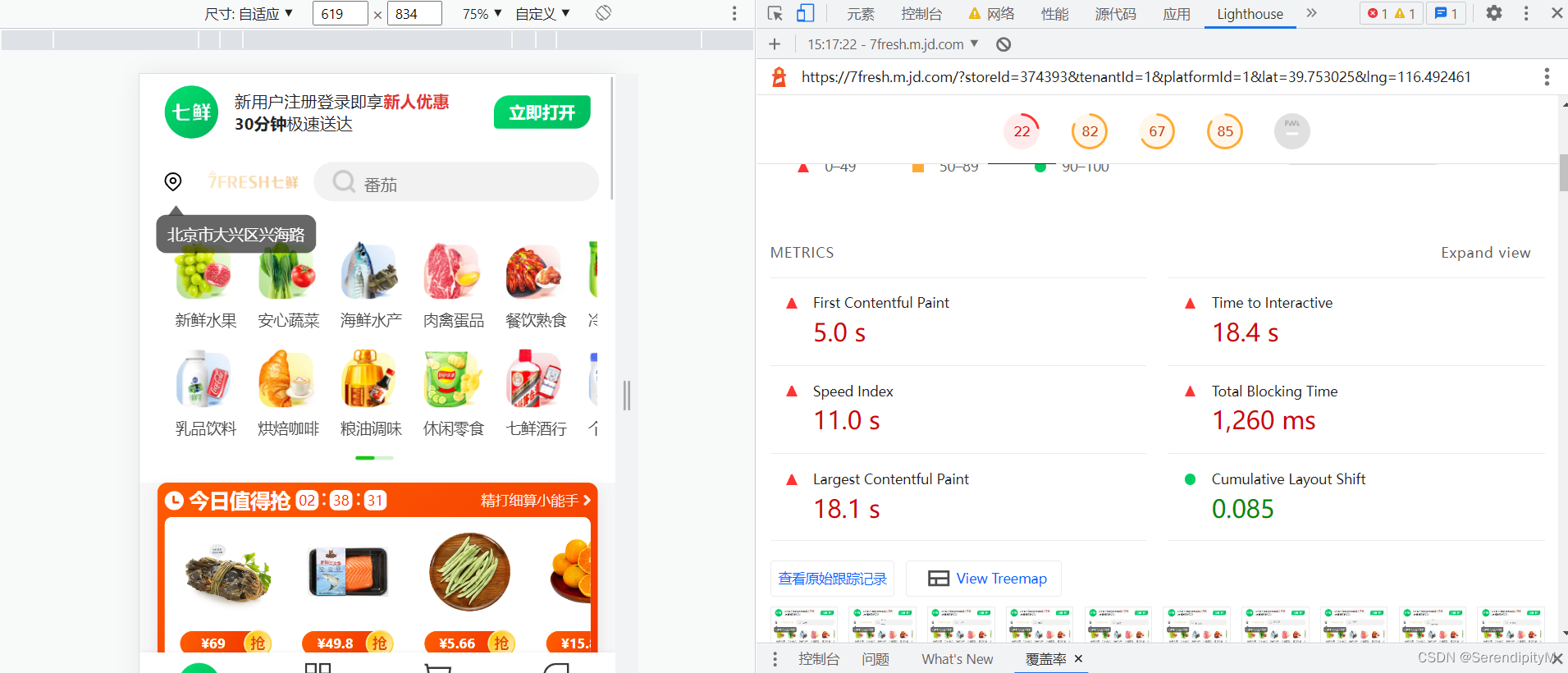Click the View Treemap button
1568x673 pixels.
[984, 579]
